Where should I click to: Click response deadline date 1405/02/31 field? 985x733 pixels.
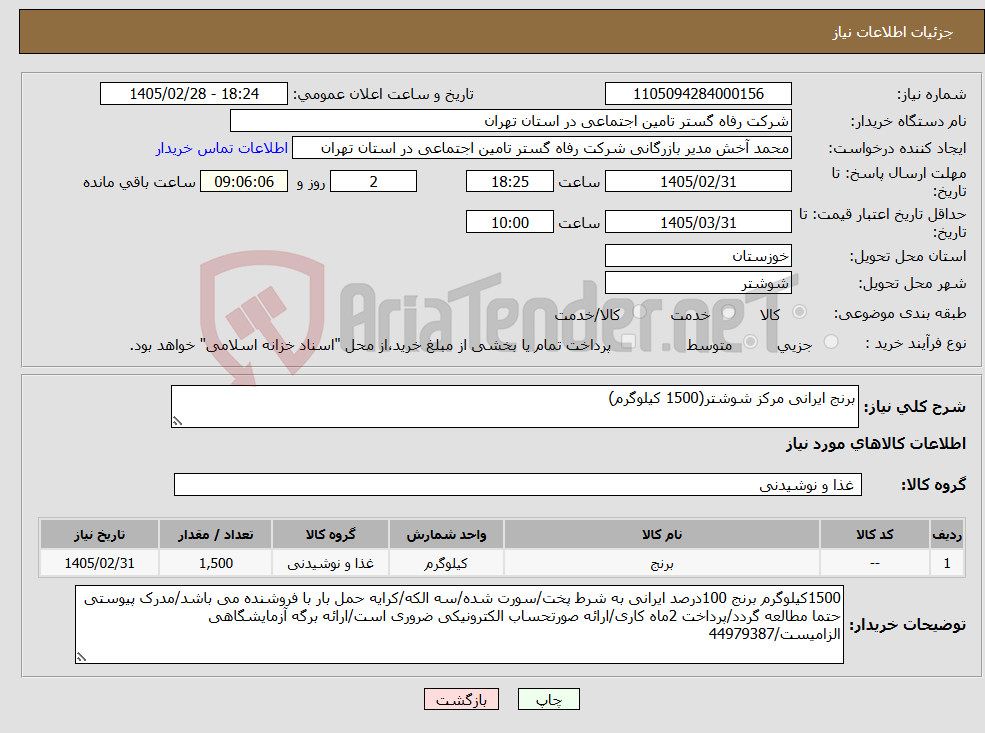pyautogui.click(x=698, y=182)
